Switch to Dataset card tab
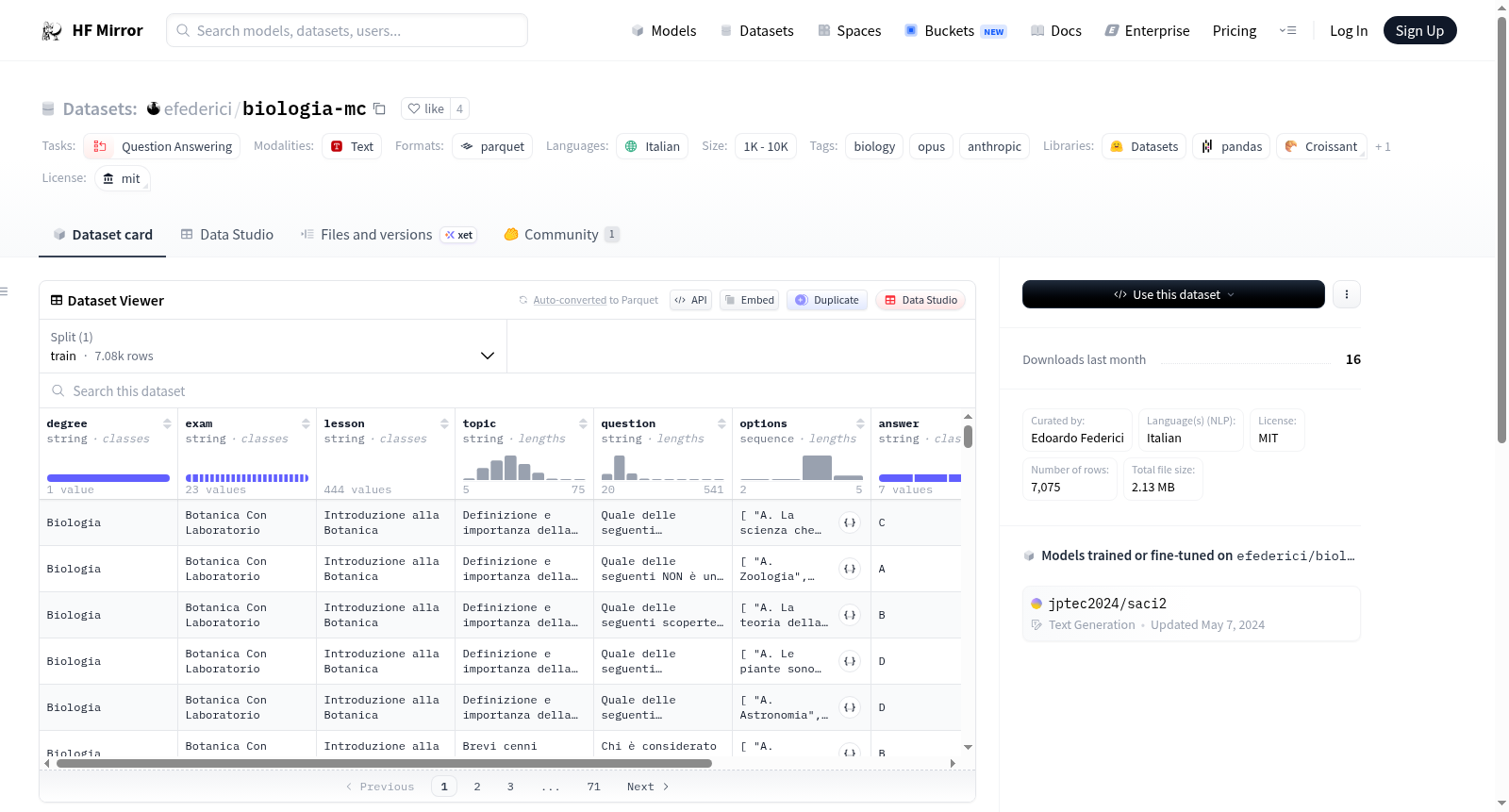This screenshot has width=1509, height=812. pos(102,234)
